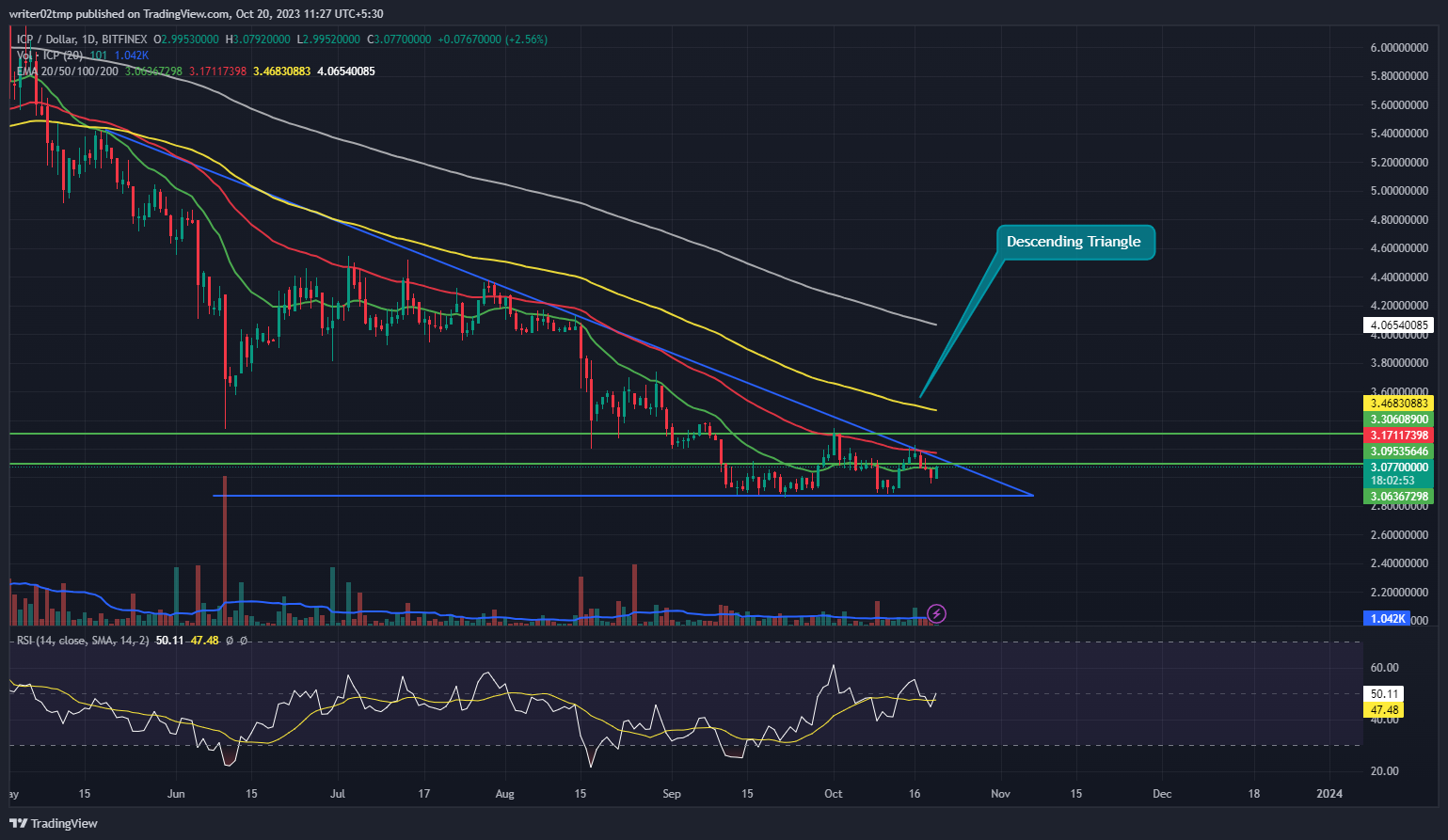Click the 5.00000000 price scale label

[1398, 191]
